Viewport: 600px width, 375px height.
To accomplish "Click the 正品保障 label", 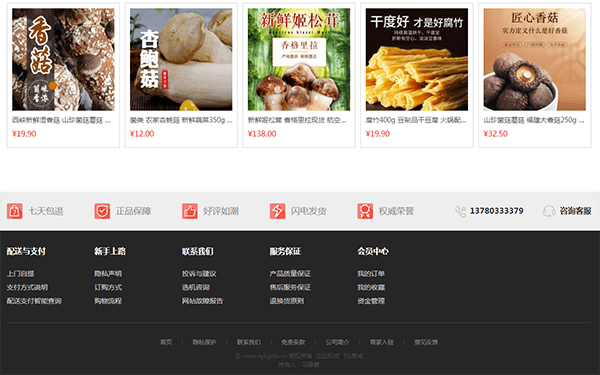I will pyautogui.click(x=134, y=211).
